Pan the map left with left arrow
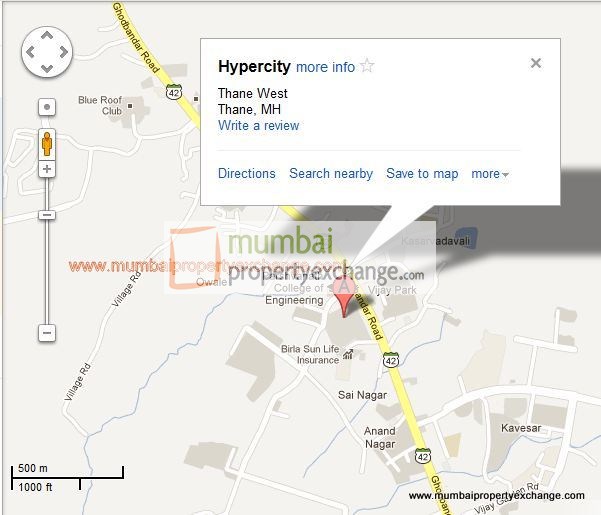Image resolution: width=601 pixels, height=515 pixels. click(x=30, y=52)
